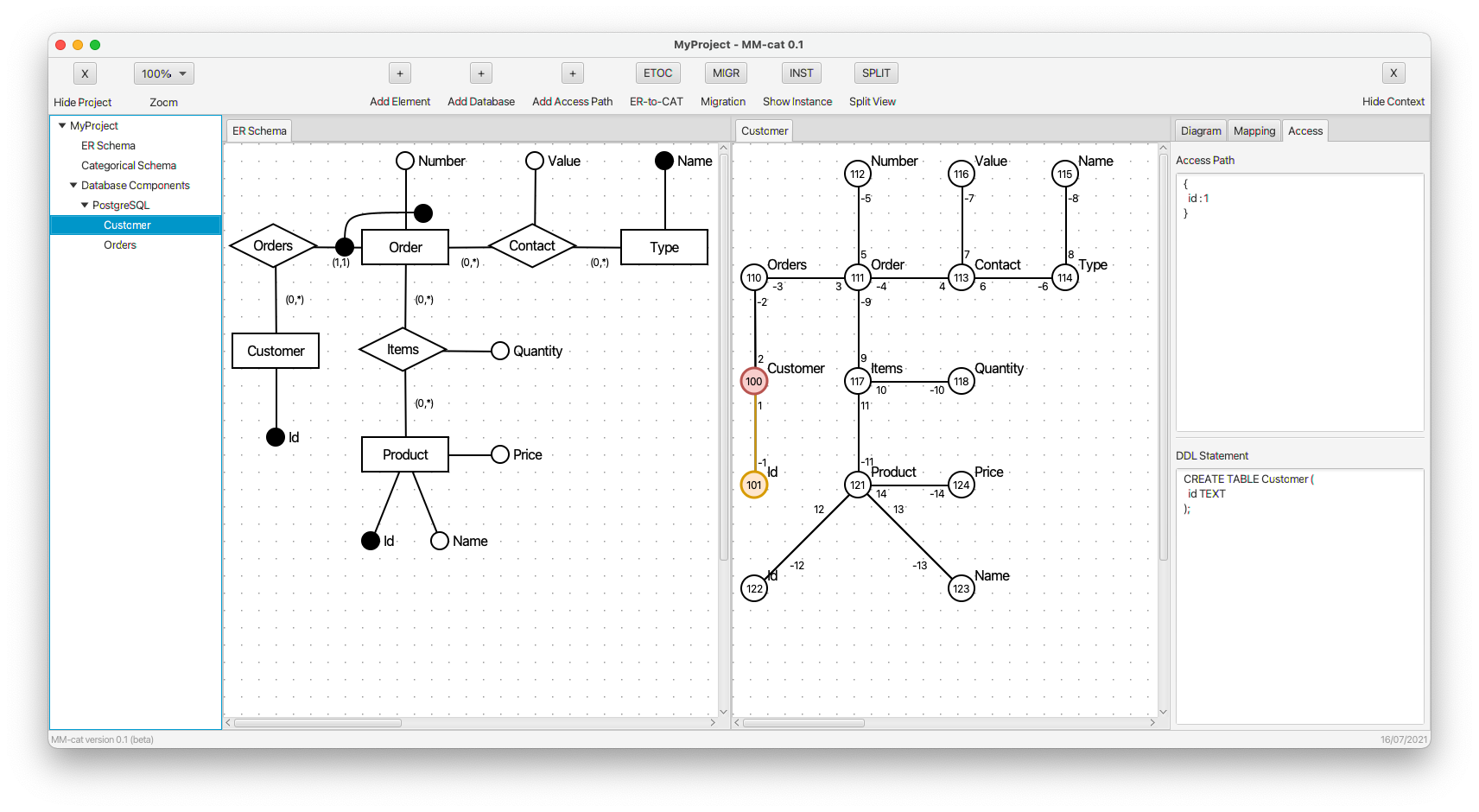Click the Add Element plus button
This screenshot has width=1479, height=812.
click(400, 73)
